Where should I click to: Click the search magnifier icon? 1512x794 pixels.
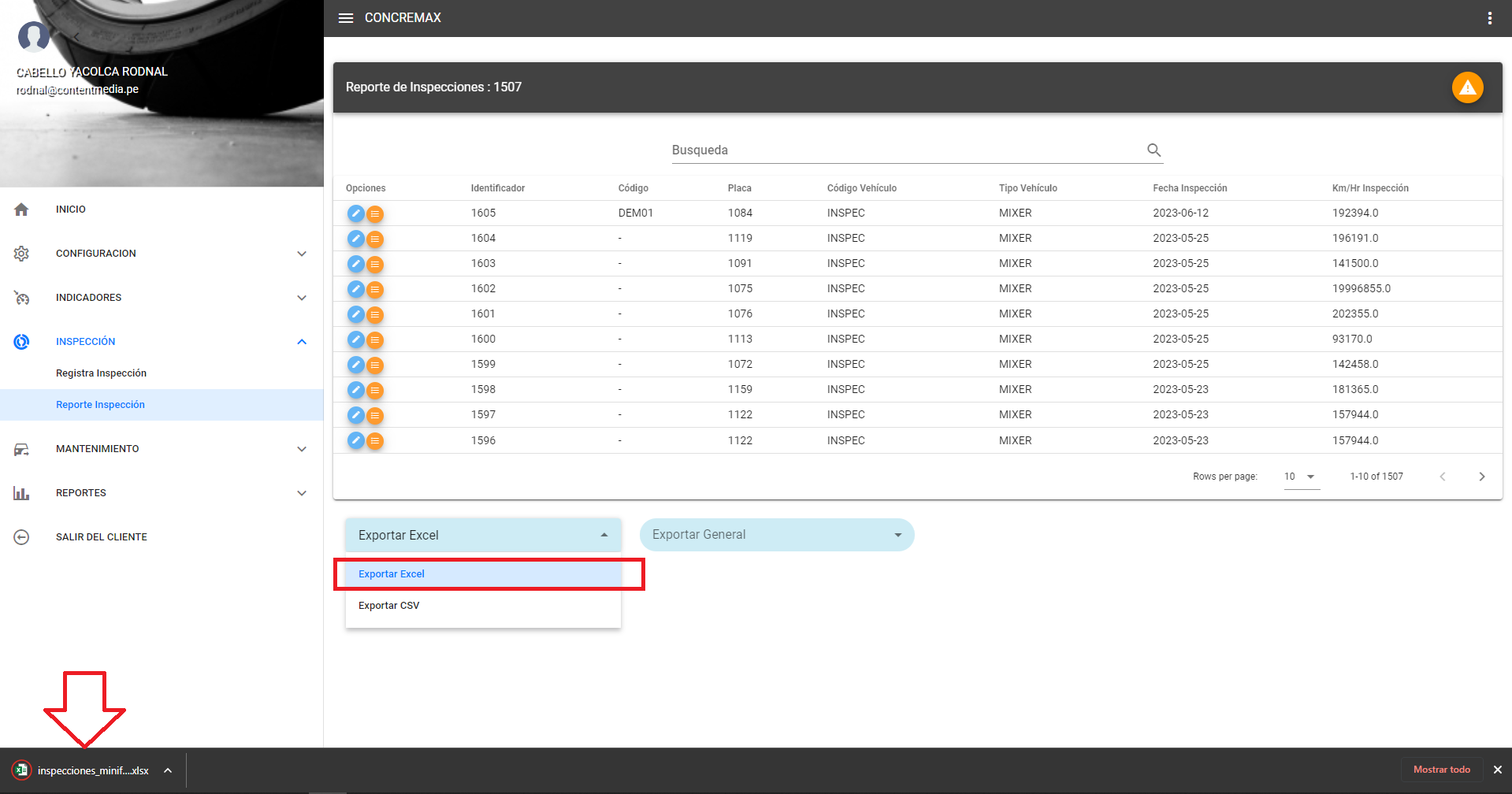click(1154, 150)
